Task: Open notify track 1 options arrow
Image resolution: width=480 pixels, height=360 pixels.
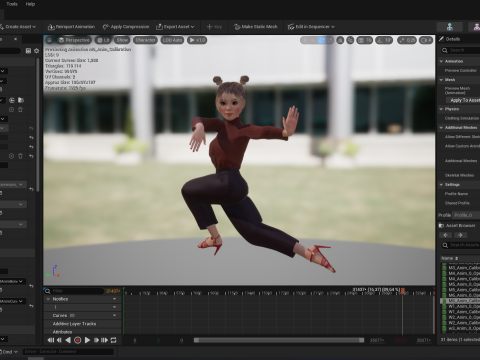Action: 115,307
